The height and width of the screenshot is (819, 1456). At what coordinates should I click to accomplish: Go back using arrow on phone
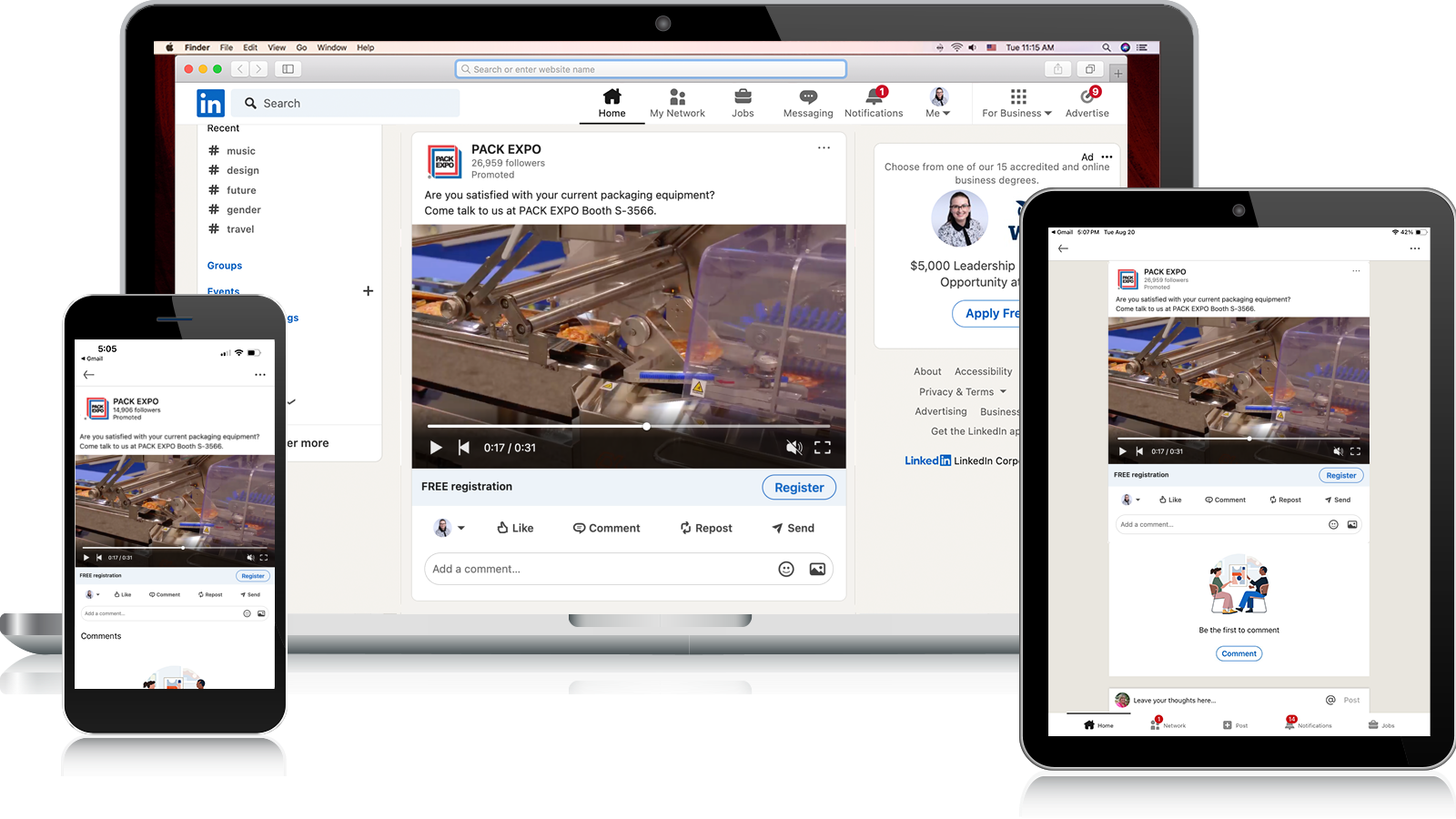(x=88, y=375)
